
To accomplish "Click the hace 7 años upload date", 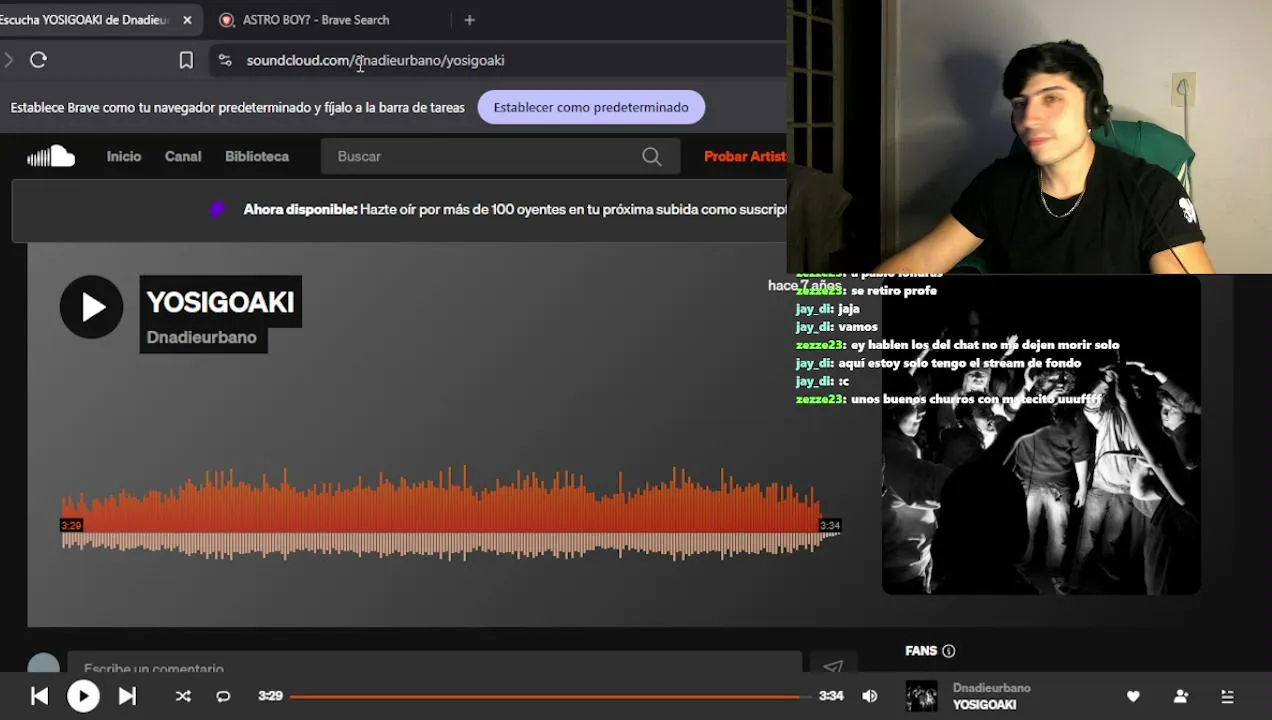I will pyautogui.click(x=804, y=285).
